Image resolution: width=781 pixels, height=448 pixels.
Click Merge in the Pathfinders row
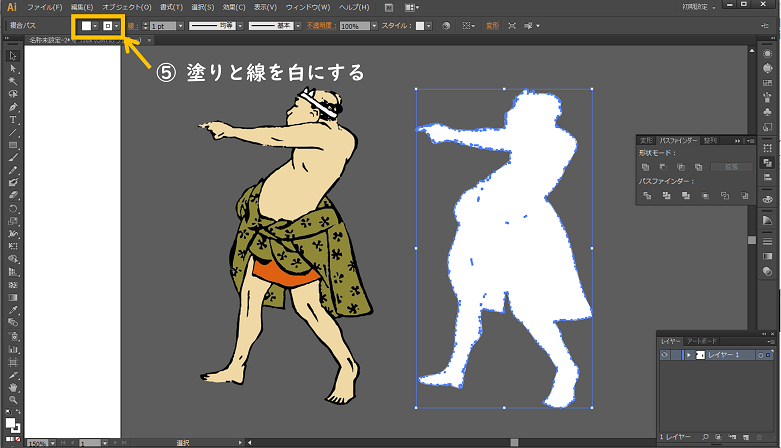[686, 196]
